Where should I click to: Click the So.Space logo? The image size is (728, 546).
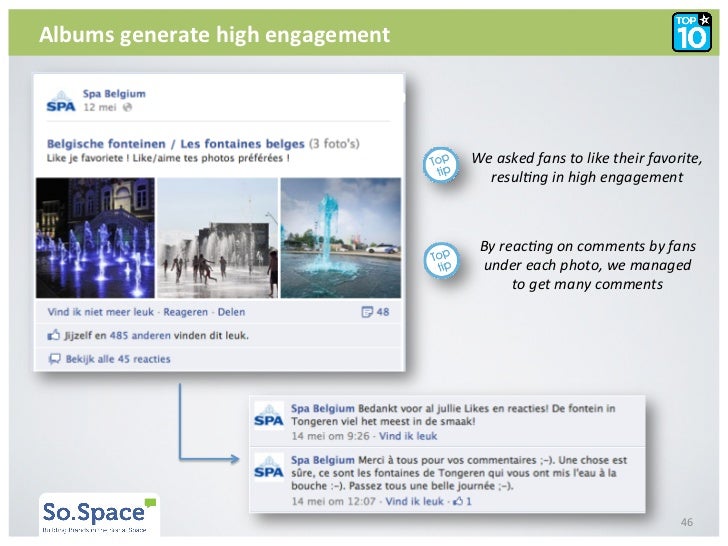[100, 515]
